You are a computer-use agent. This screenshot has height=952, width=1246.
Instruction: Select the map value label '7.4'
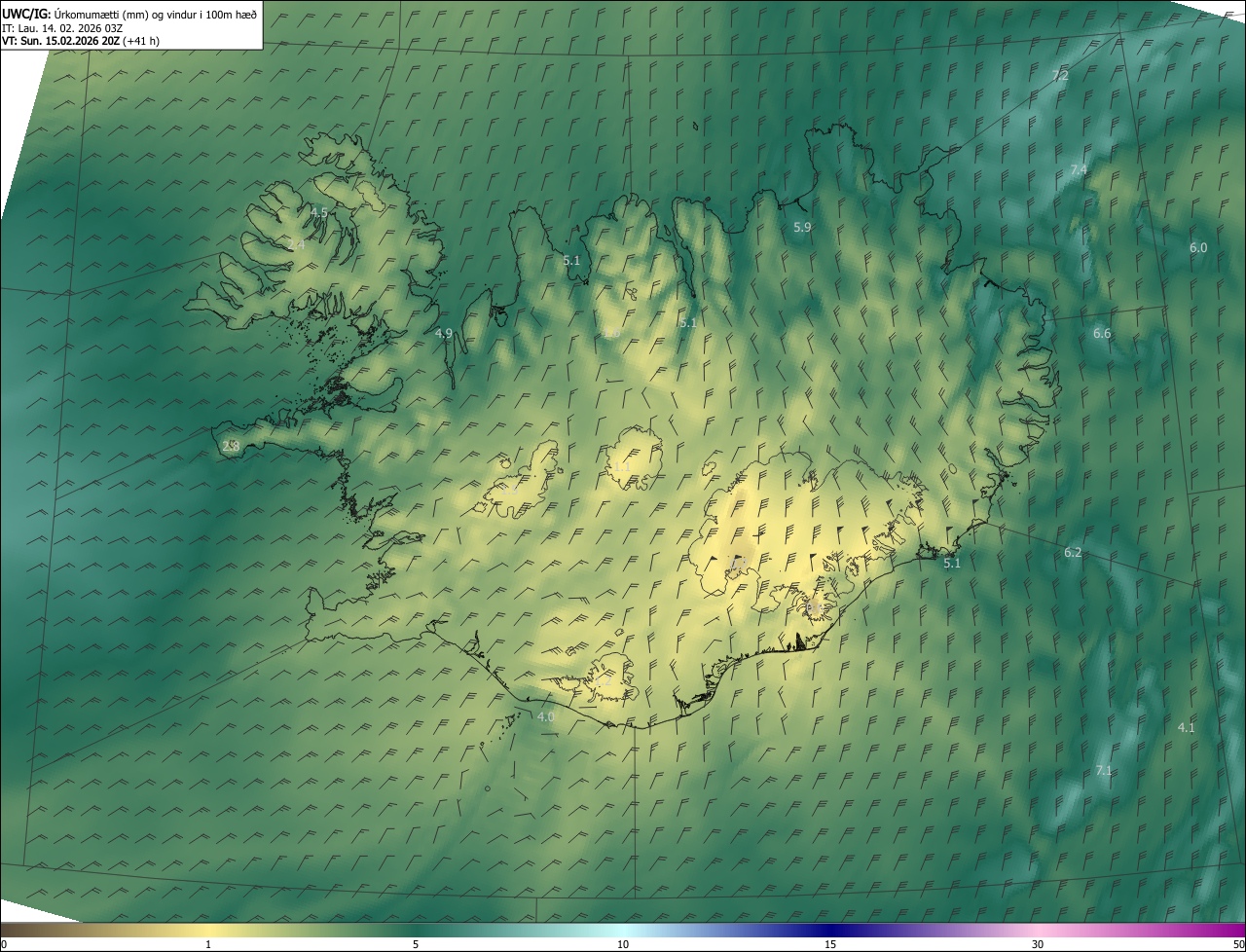click(x=1079, y=169)
